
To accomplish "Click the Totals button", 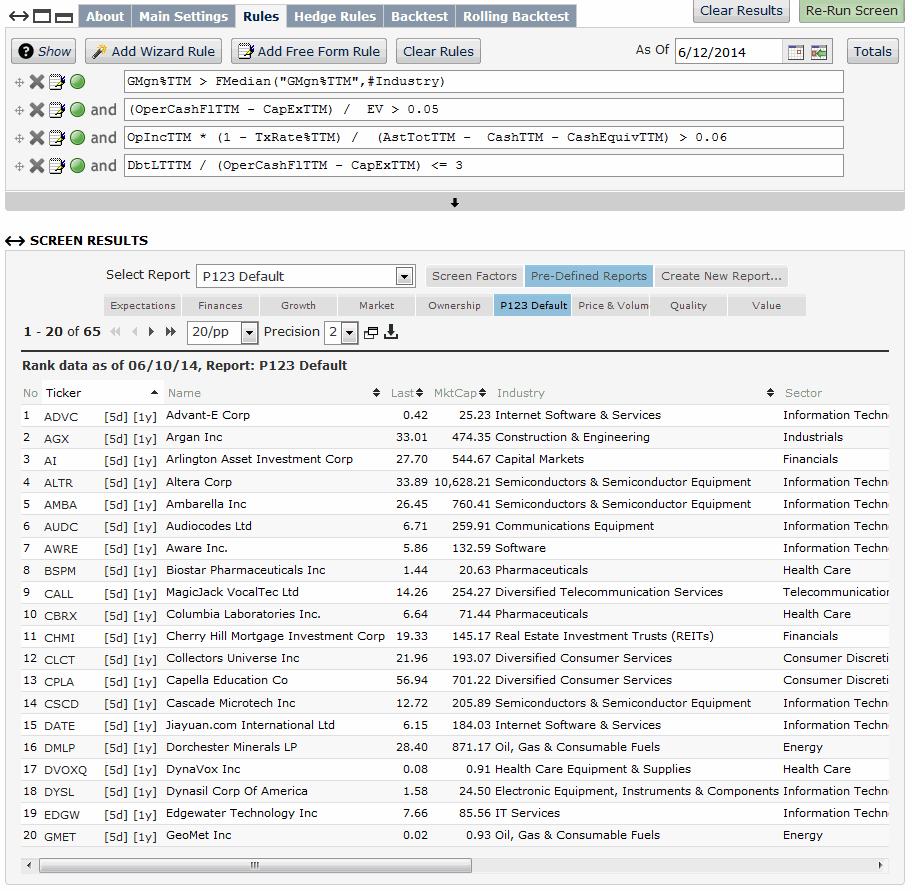I will point(872,51).
